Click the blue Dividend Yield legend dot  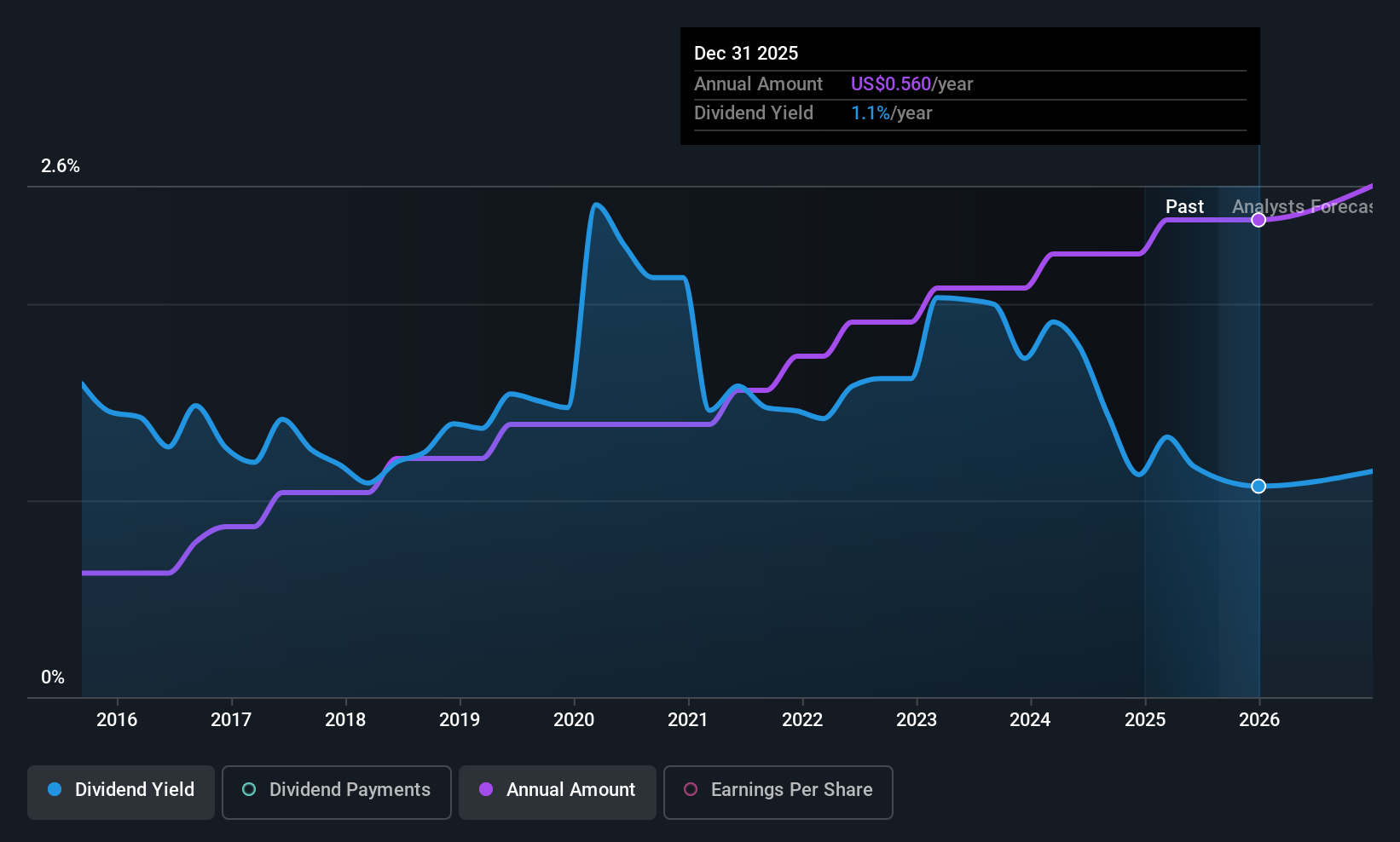(x=55, y=790)
